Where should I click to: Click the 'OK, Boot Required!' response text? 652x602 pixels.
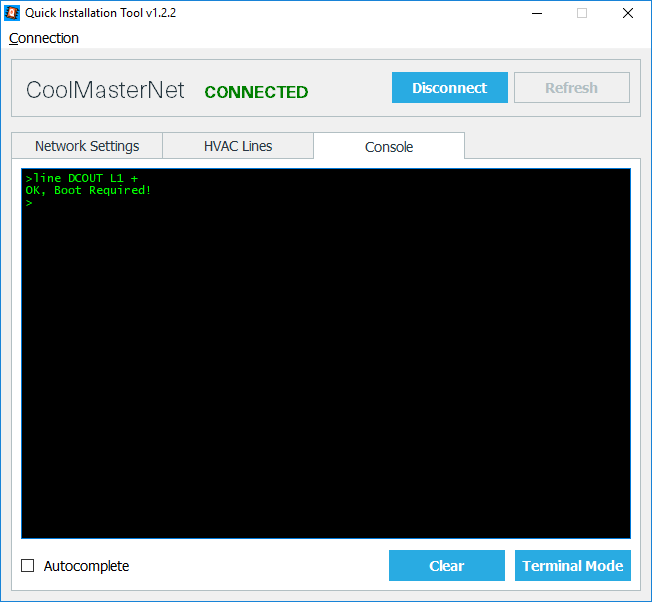click(90, 190)
